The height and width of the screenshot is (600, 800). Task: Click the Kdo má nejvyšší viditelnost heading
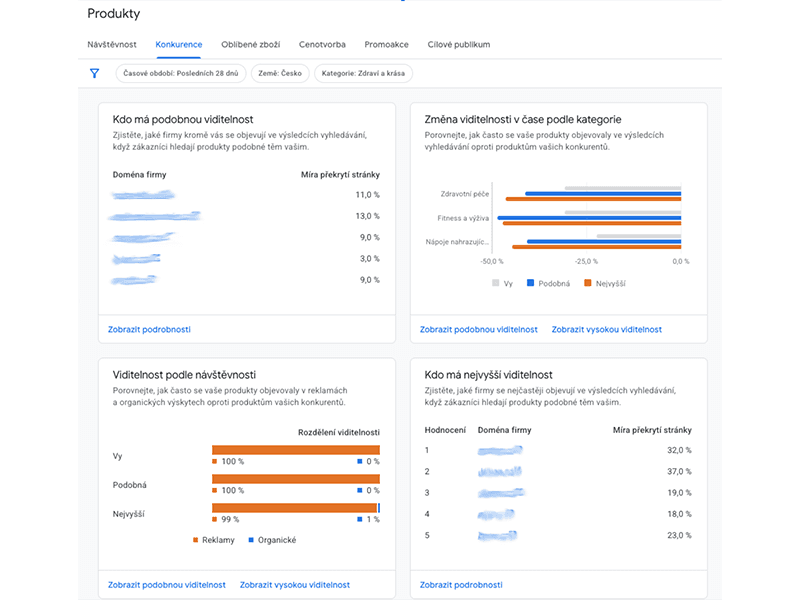[488, 374]
